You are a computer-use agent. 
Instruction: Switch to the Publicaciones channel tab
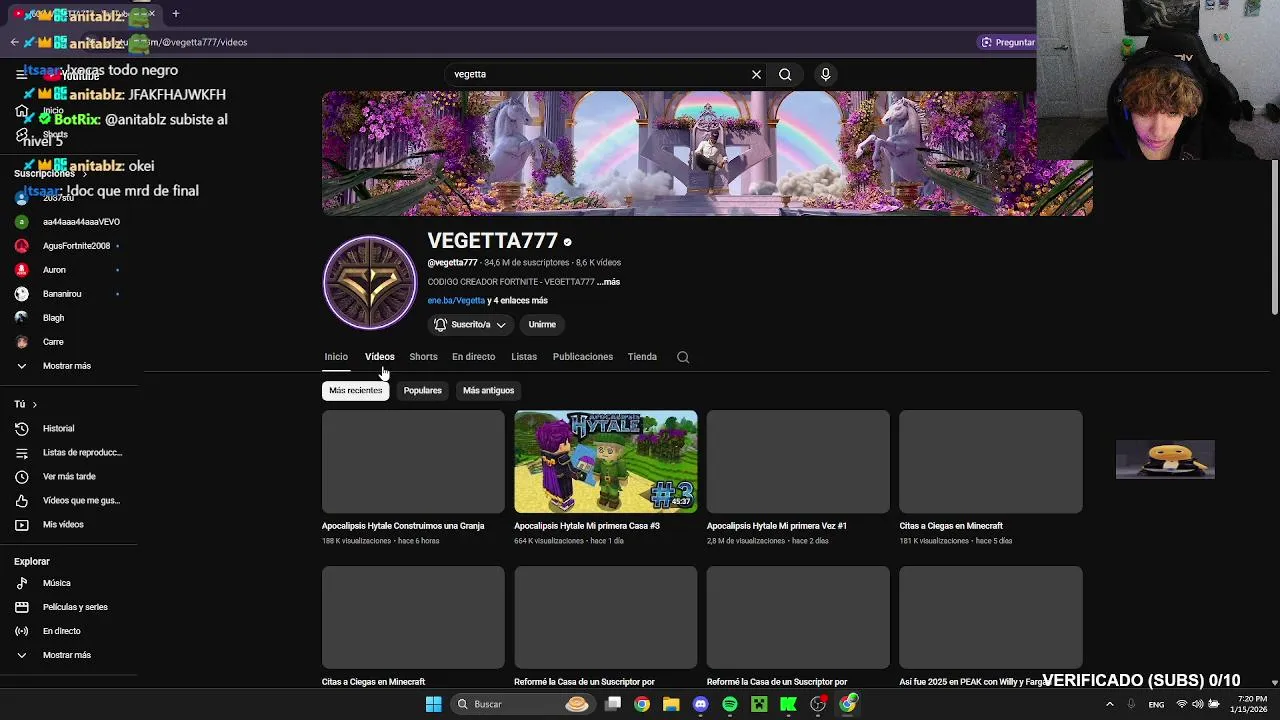[x=583, y=357]
